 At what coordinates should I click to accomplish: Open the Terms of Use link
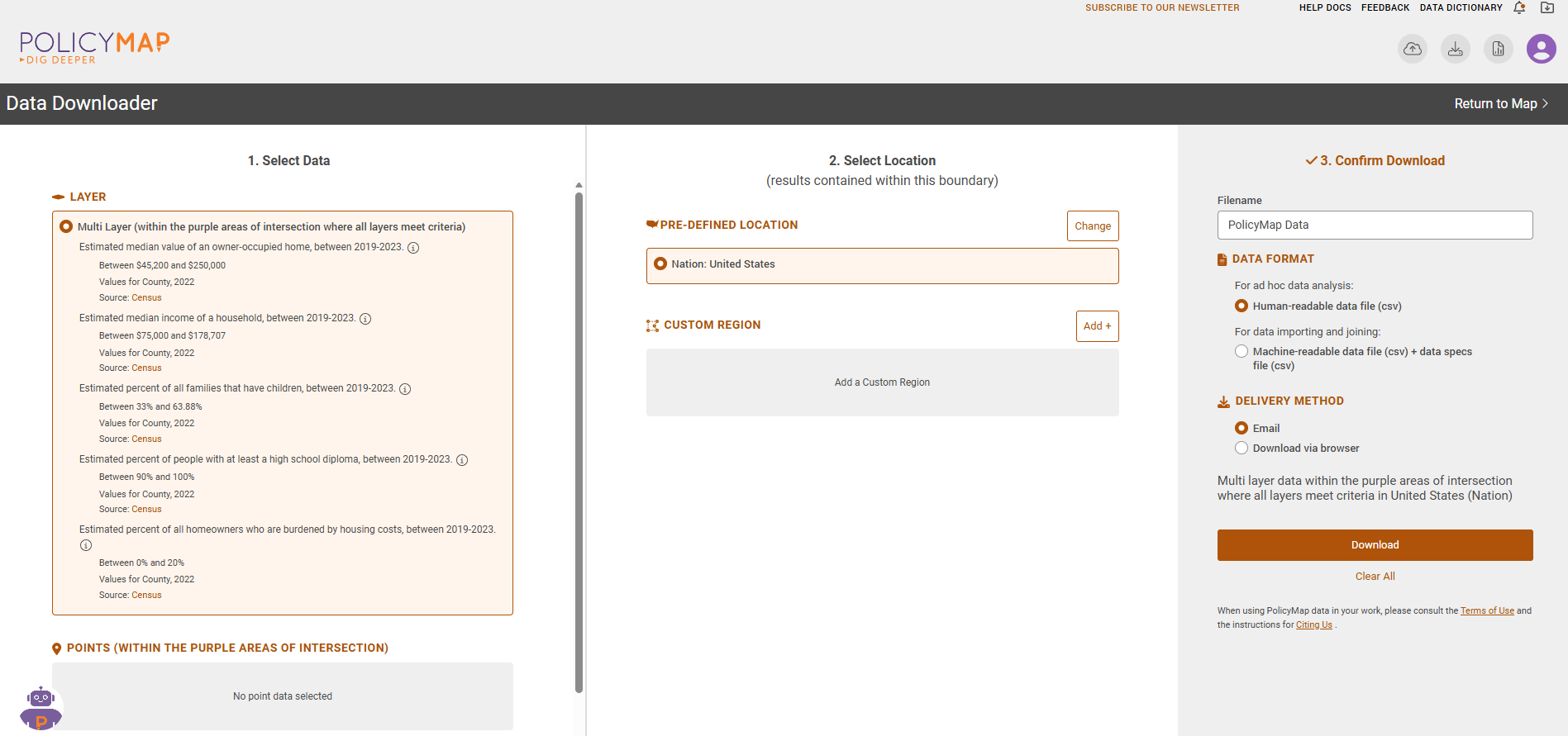coord(1487,611)
